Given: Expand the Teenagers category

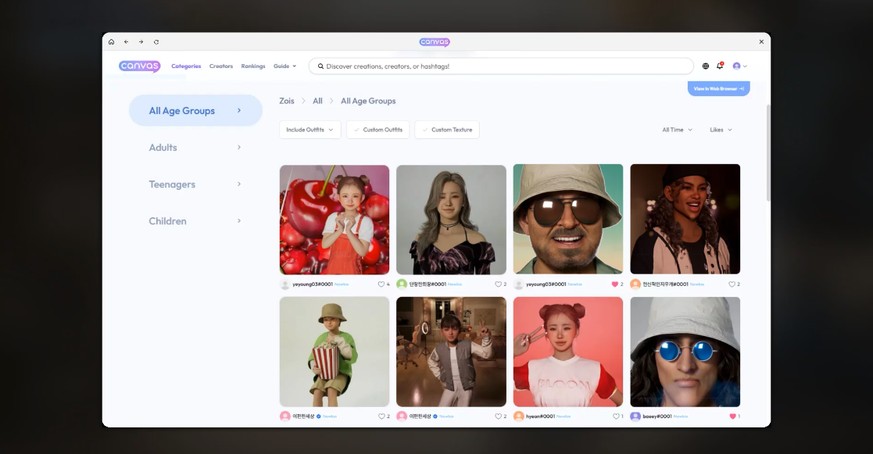Looking at the screenshot, I should click(x=195, y=184).
